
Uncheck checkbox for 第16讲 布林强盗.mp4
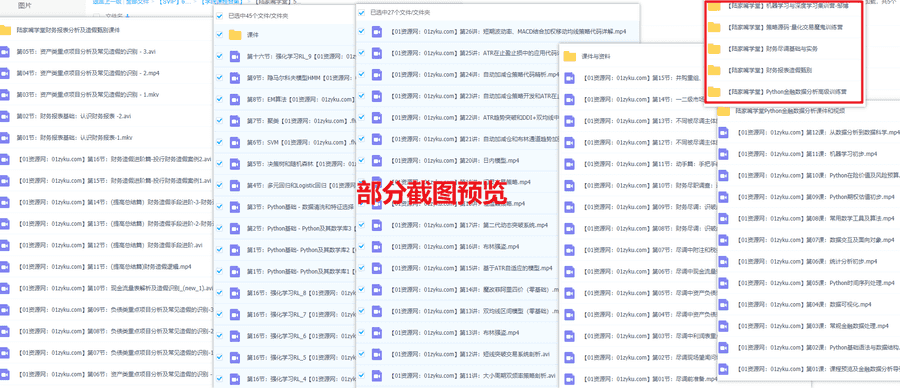pos(362,246)
